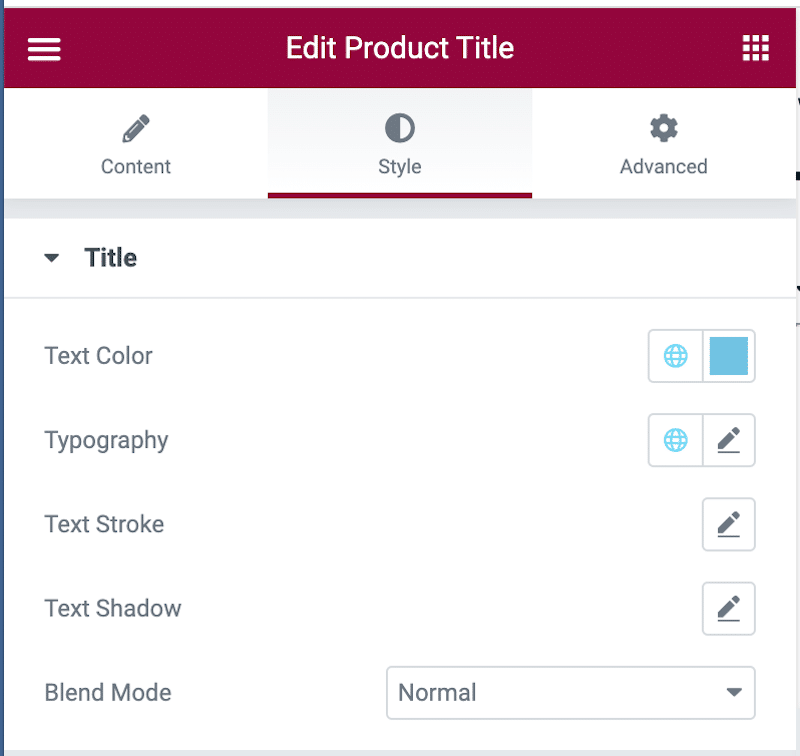Open the Blend Mode dropdown

(570, 692)
